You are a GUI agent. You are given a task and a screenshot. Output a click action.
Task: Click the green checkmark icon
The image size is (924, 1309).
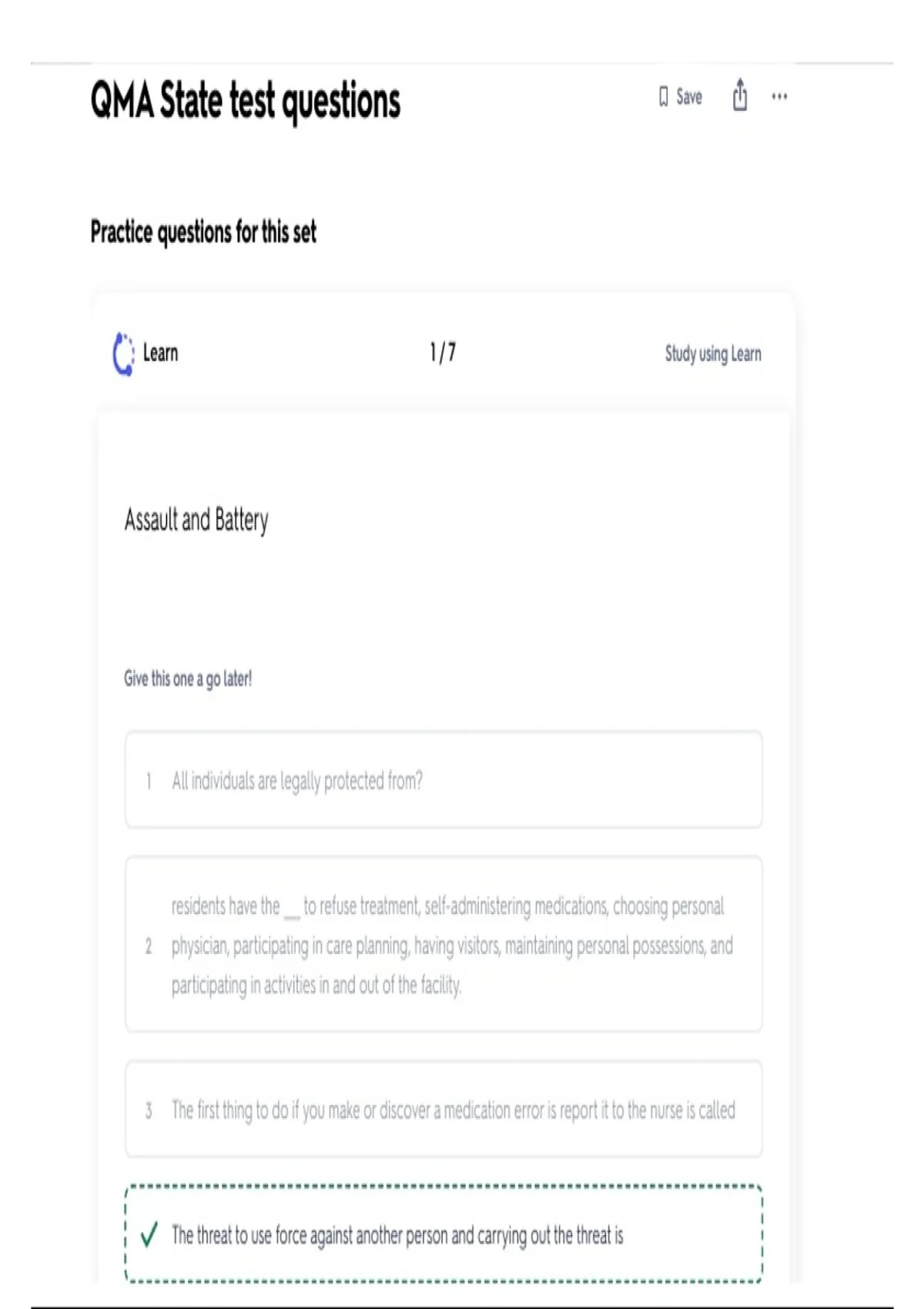click(x=149, y=1234)
